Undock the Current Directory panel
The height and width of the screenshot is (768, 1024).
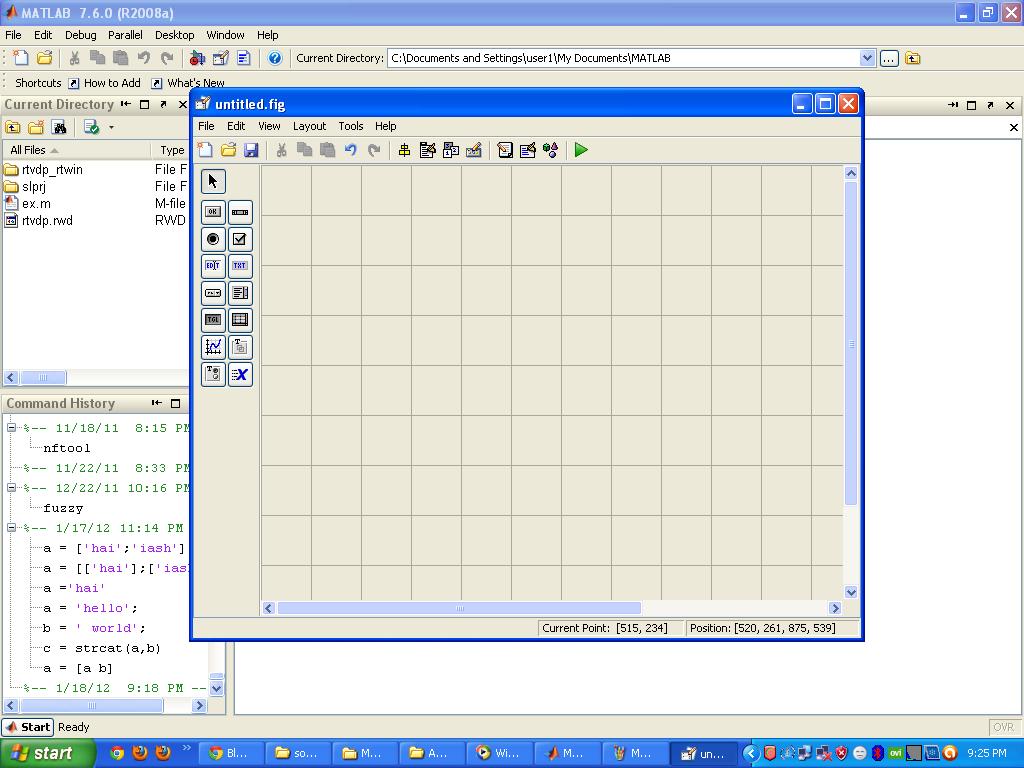pyautogui.click(x=163, y=104)
